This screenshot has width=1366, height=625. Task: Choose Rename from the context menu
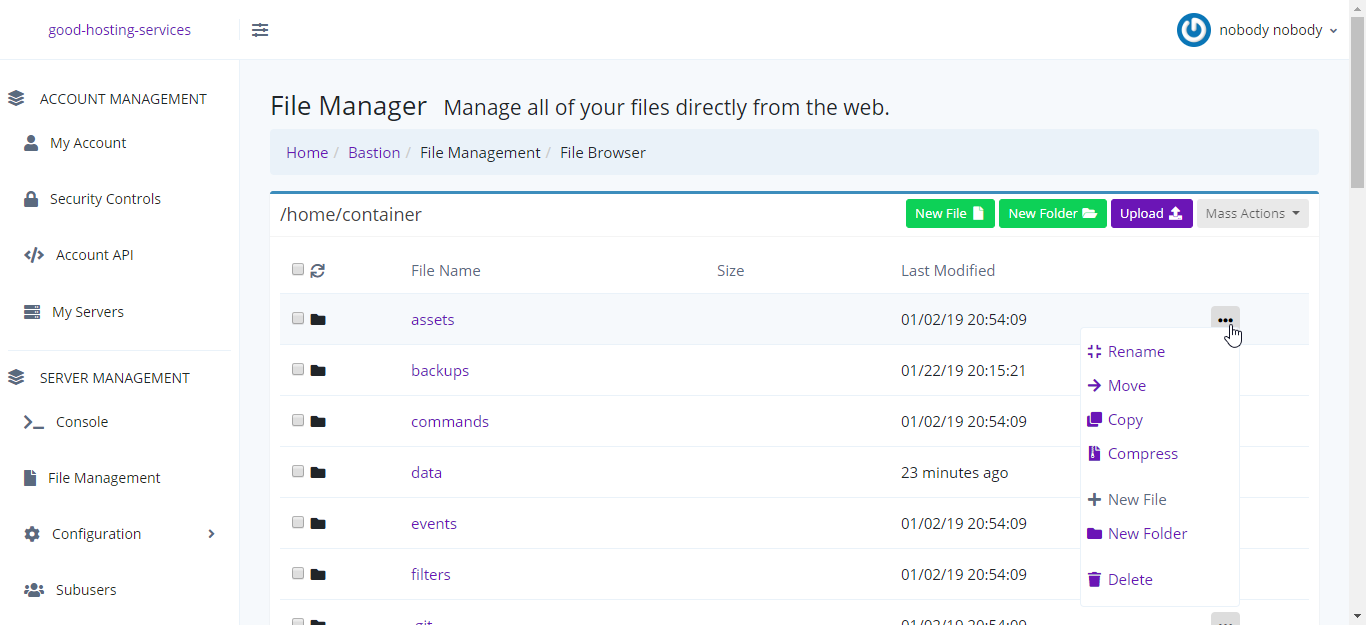click(1136, 352)
